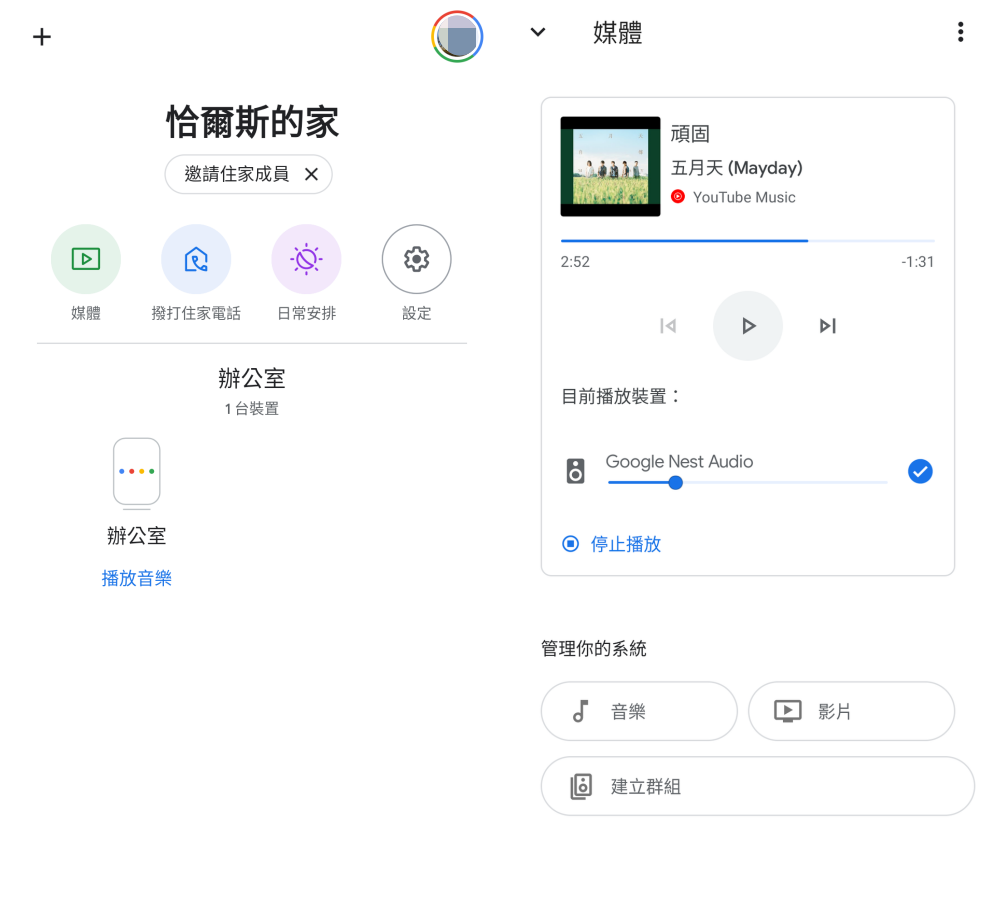Uncheck the Google Nest Audio device checkmark
The image size is (1000, 900).
click(x=920, y=471)
